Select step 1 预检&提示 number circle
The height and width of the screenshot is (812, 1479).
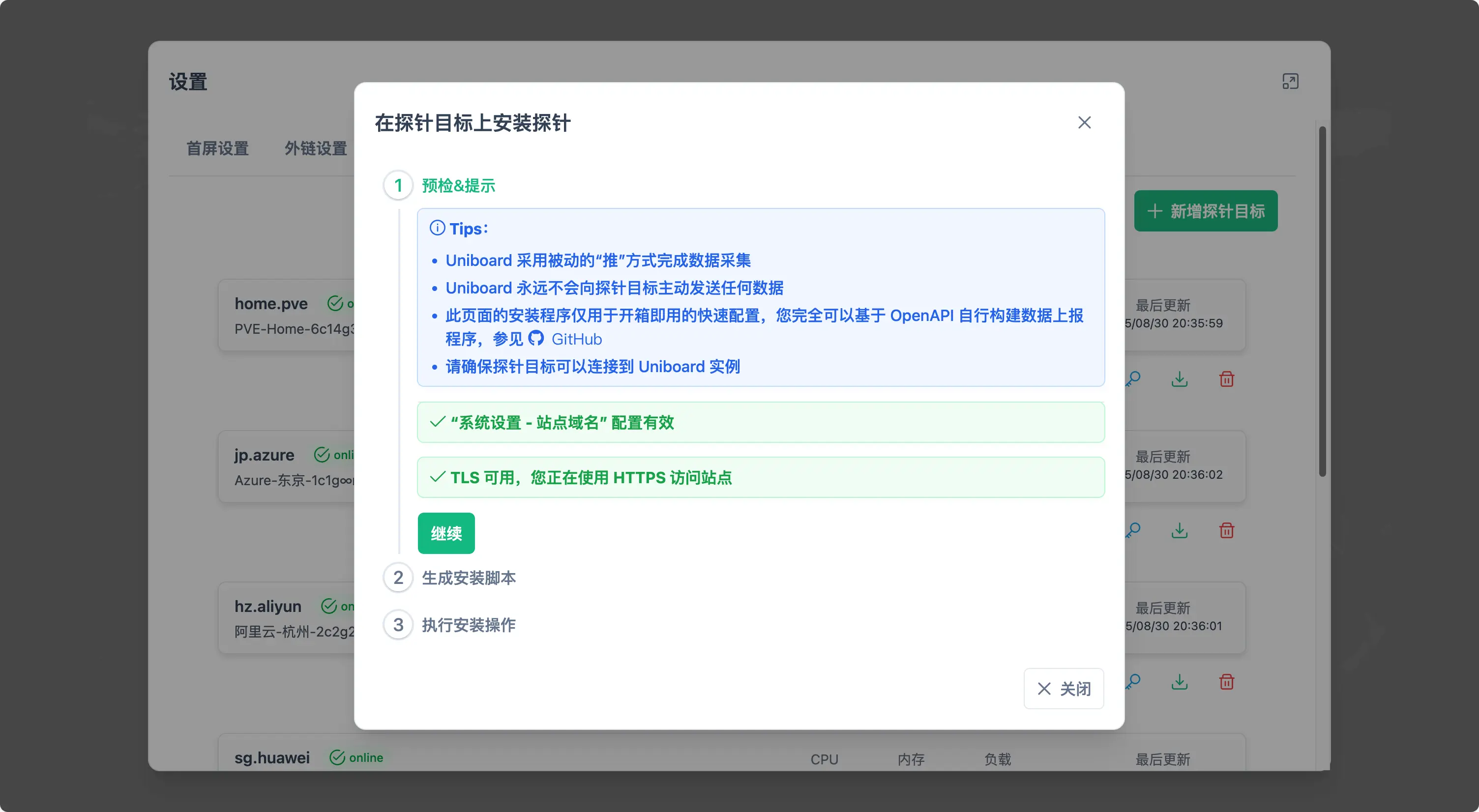398,185
